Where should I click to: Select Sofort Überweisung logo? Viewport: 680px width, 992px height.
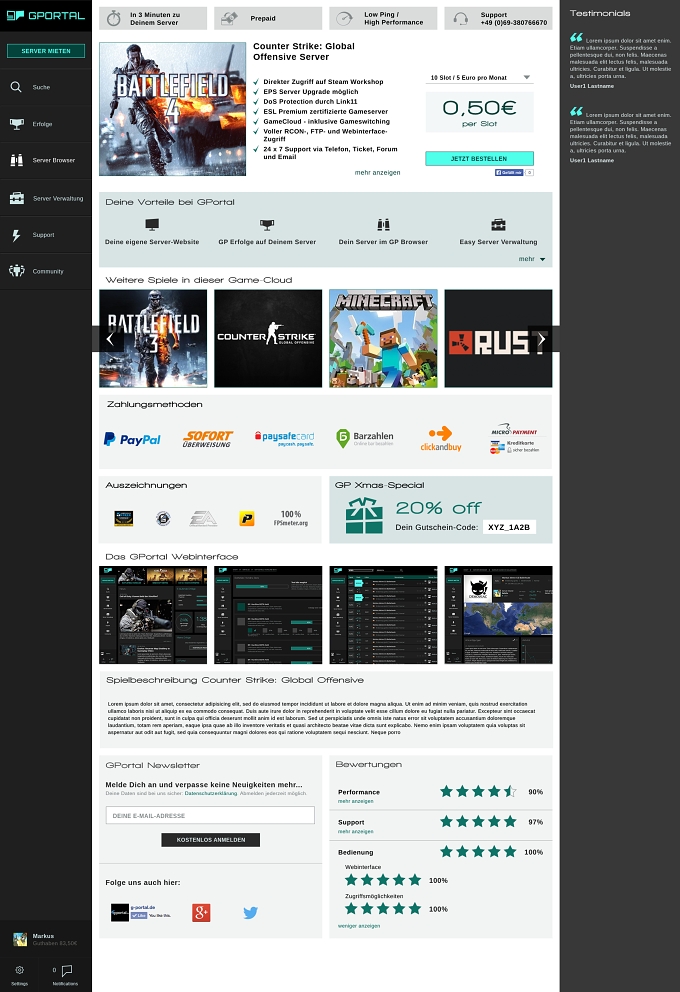pyautogui.click(x=207, y=438)
